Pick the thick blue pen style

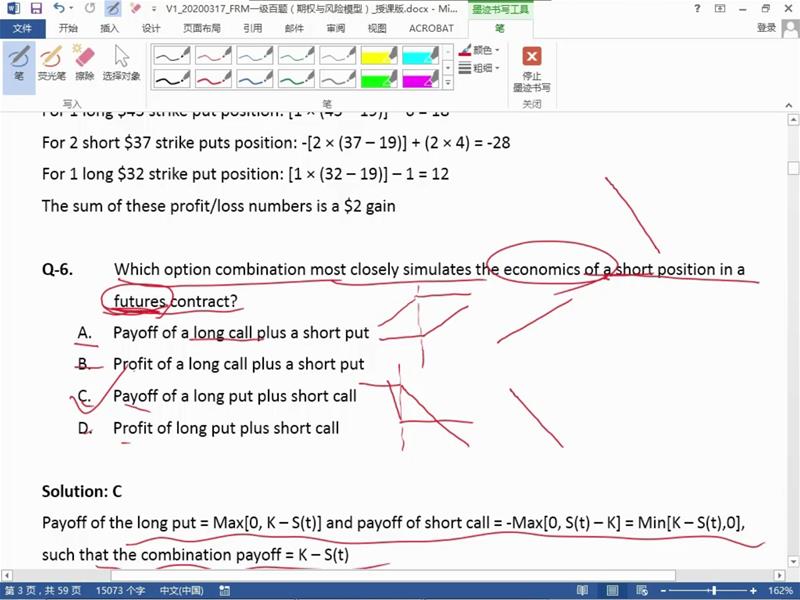click(255, 79)
